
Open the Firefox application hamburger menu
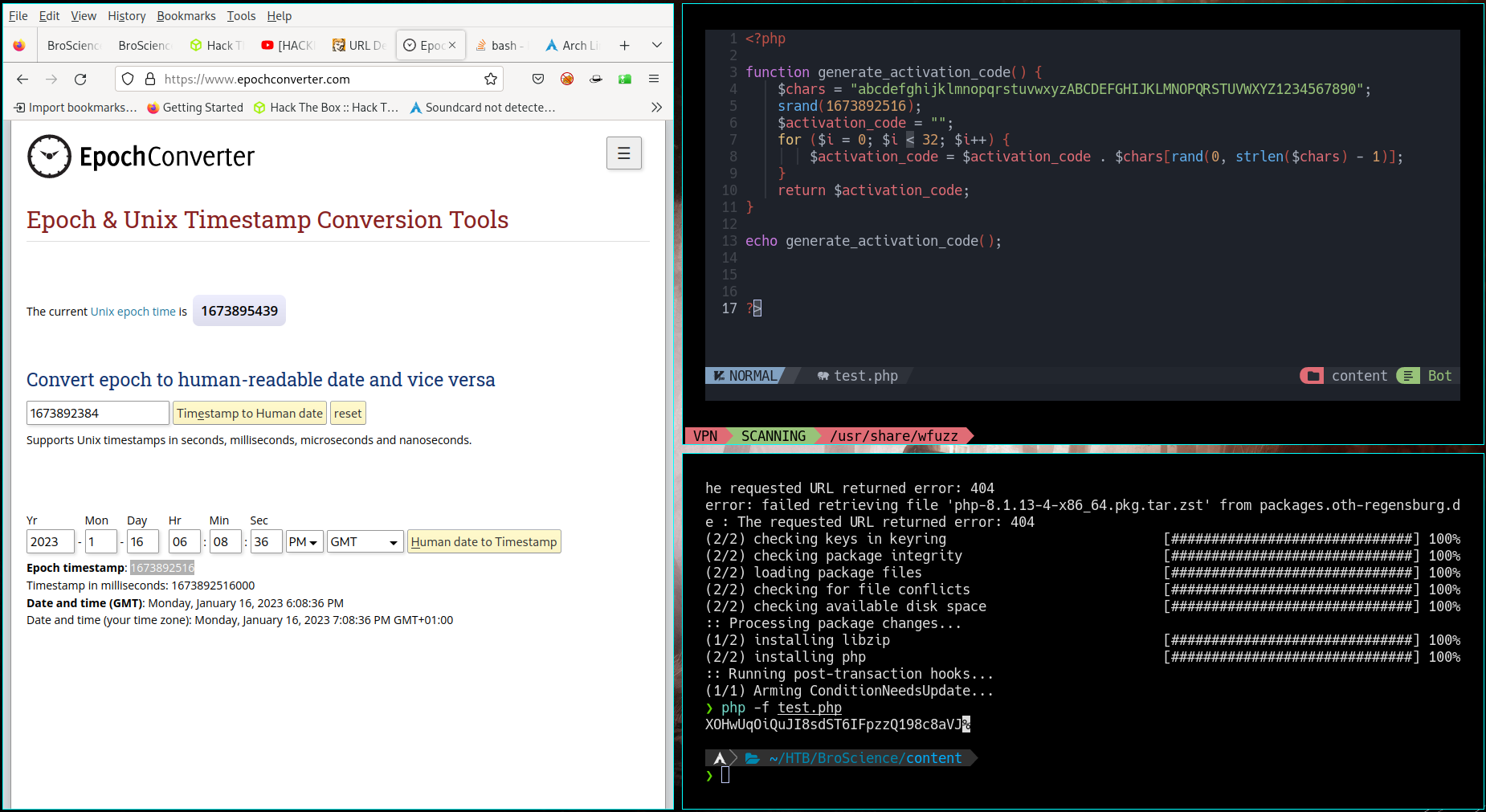(654, 79)
